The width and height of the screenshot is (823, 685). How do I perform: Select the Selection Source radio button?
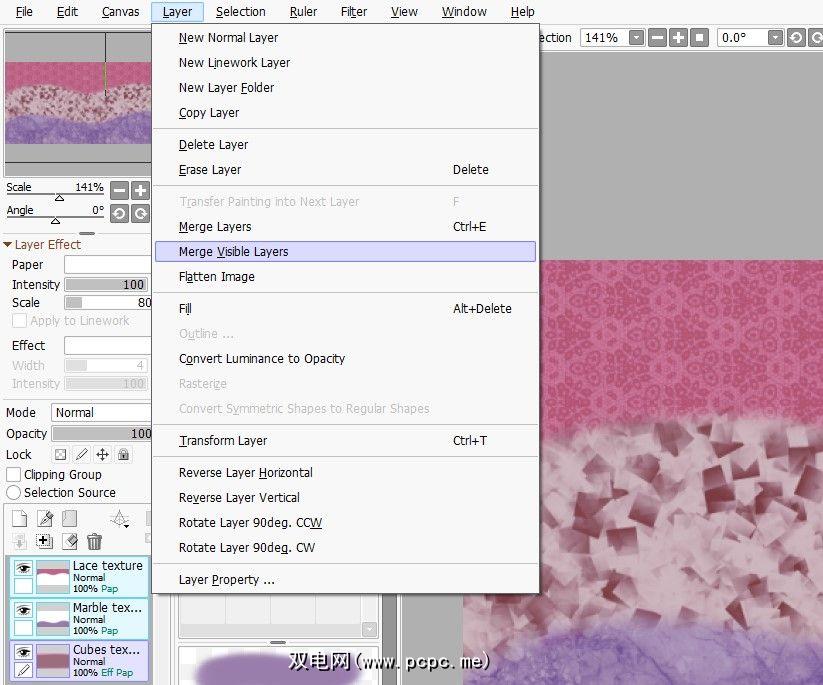pos(14,493)
